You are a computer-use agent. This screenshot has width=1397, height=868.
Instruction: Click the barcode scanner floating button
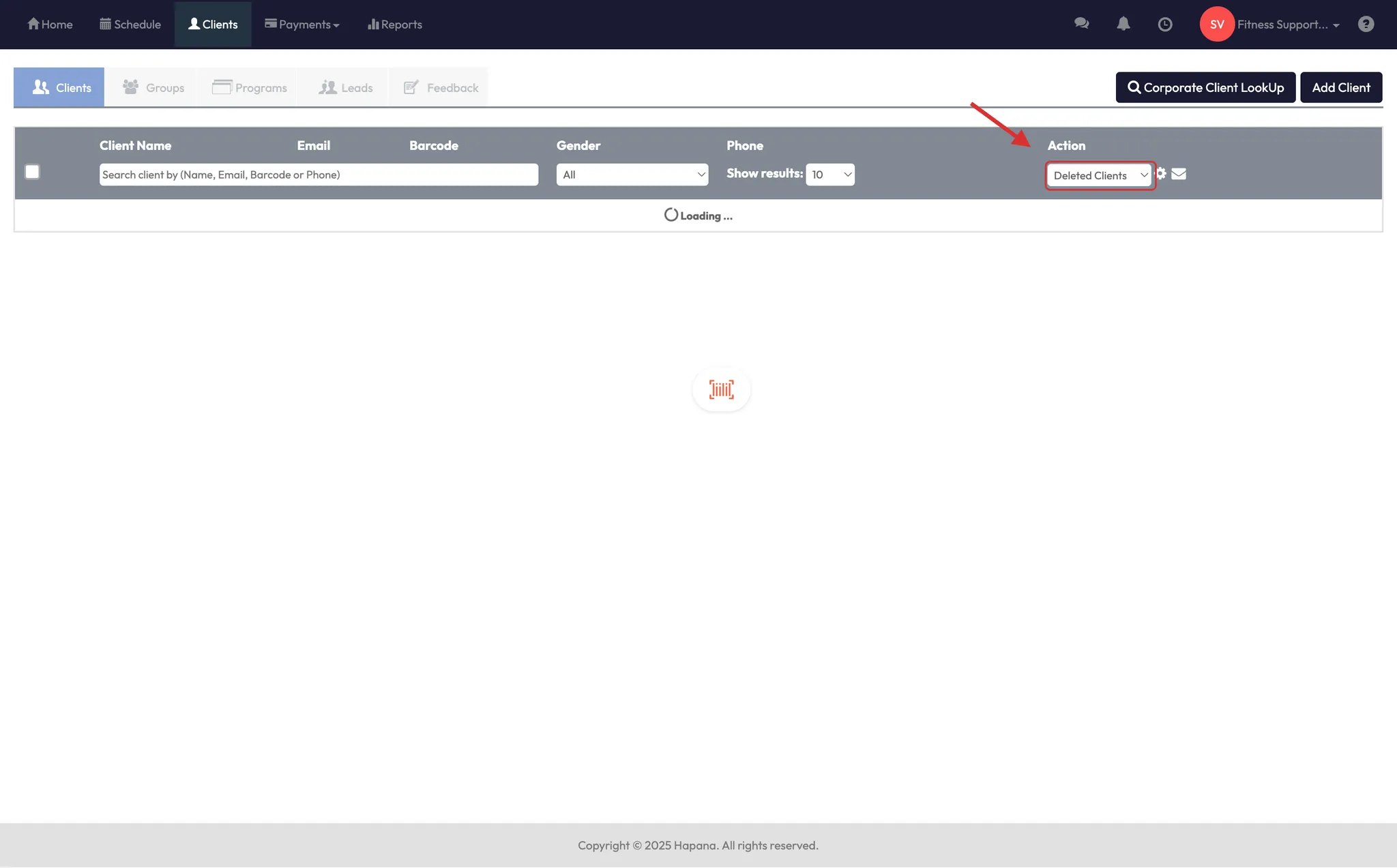point(721,389)
